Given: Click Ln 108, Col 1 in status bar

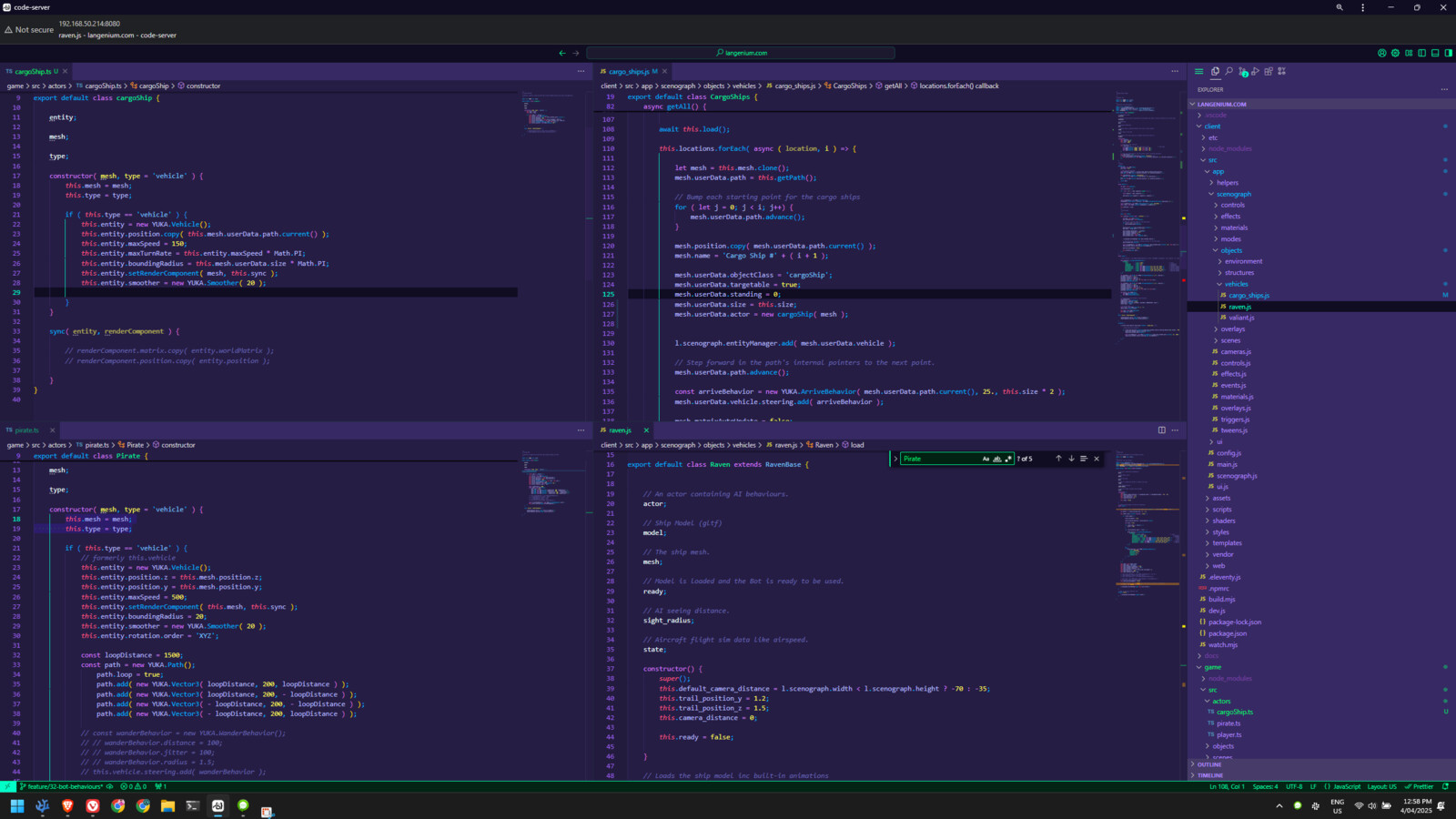Looking at the screenshot, I should coord(1226,786).
